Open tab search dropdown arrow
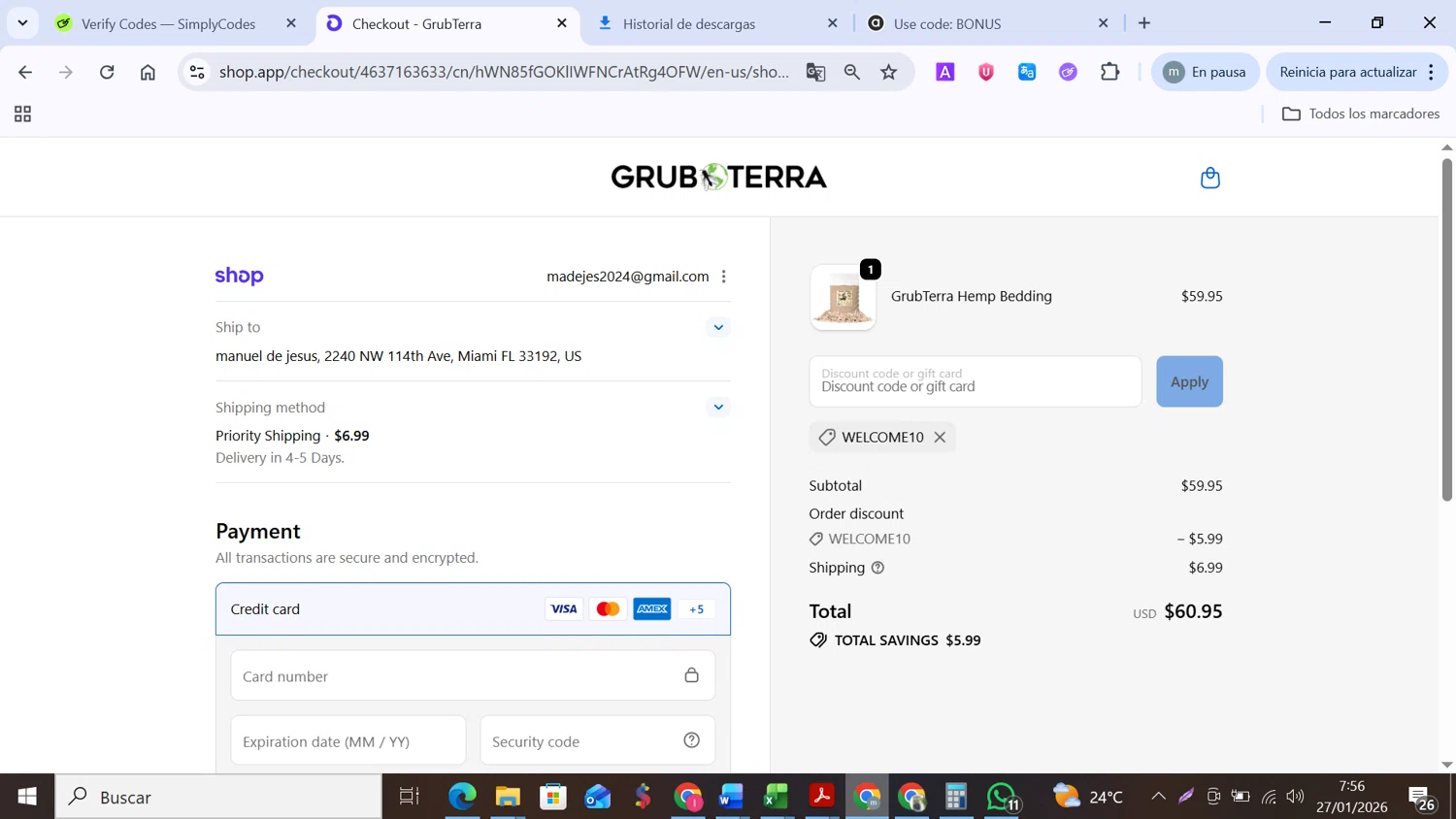 pos(22,23)
